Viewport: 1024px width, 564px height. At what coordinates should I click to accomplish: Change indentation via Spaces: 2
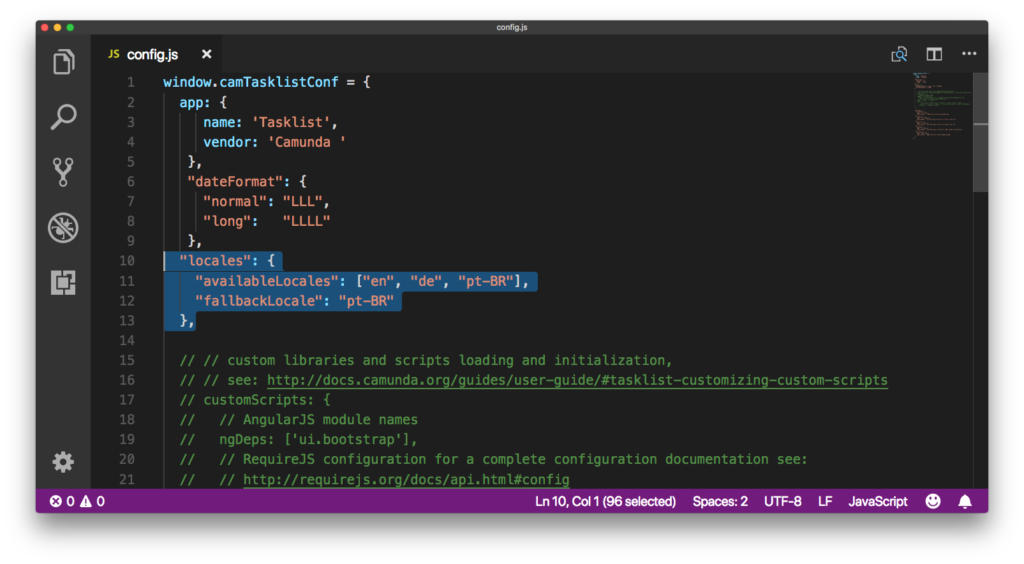tap(720, 501)
